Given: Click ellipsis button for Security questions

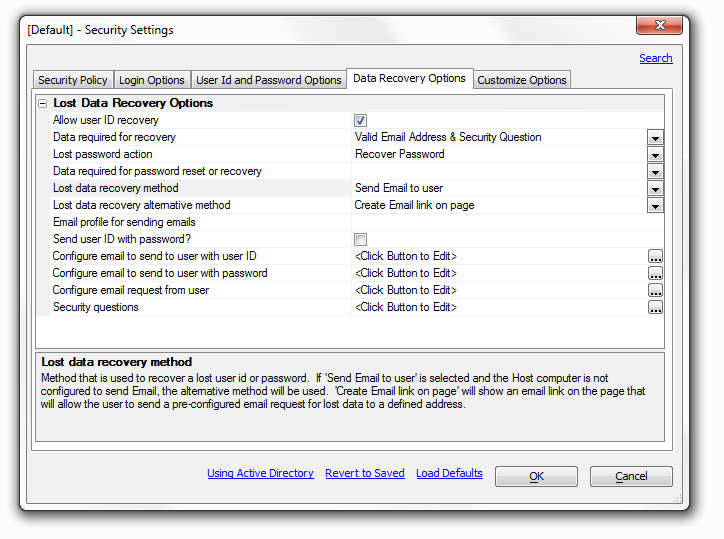Looking at the screenshot, I should point(655,308).
